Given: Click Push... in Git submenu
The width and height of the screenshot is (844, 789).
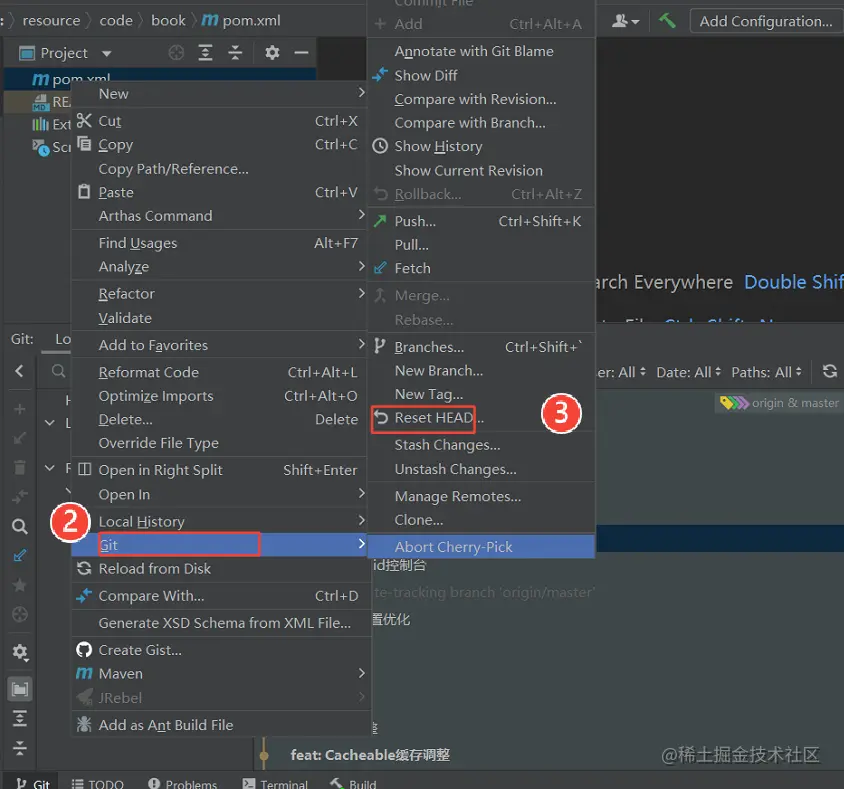Looking at the screenshot, I should pyautogui.click(x=482, y=221).
